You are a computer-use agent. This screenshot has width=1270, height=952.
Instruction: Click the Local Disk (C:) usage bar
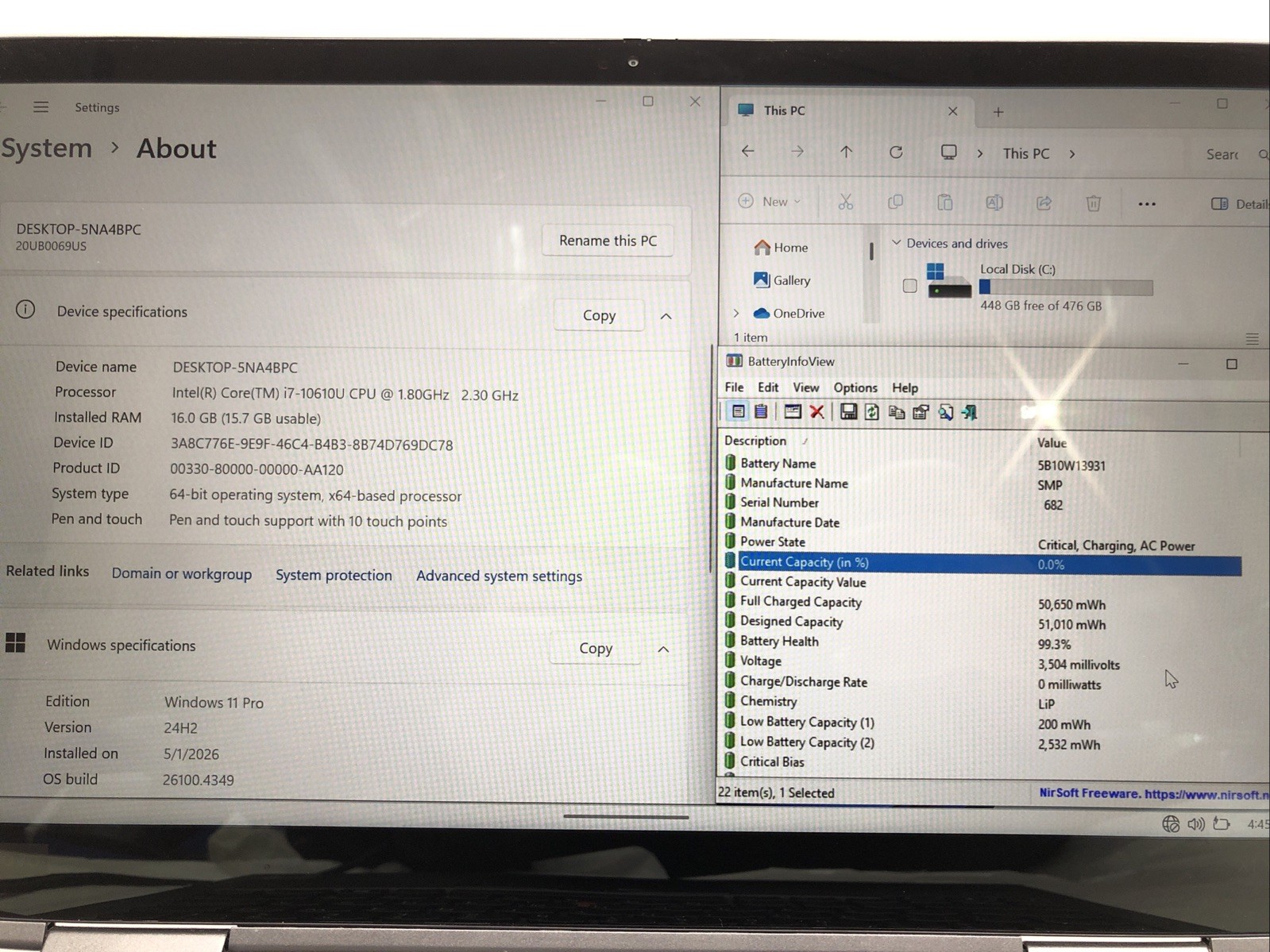[1066, 287]
